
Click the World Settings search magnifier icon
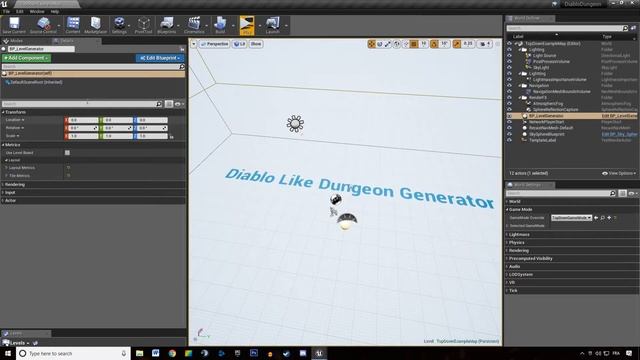point(613,193)
